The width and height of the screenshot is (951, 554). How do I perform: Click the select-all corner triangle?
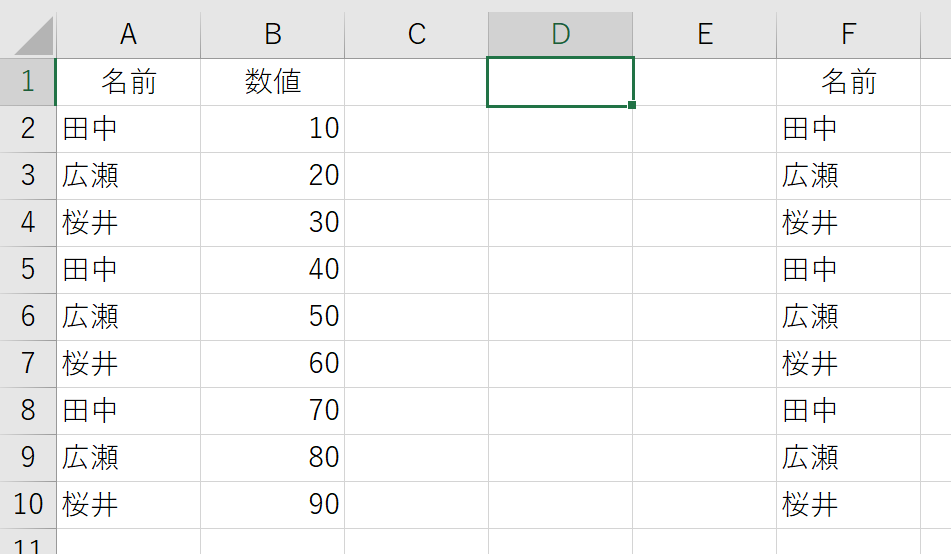point(33,36)
